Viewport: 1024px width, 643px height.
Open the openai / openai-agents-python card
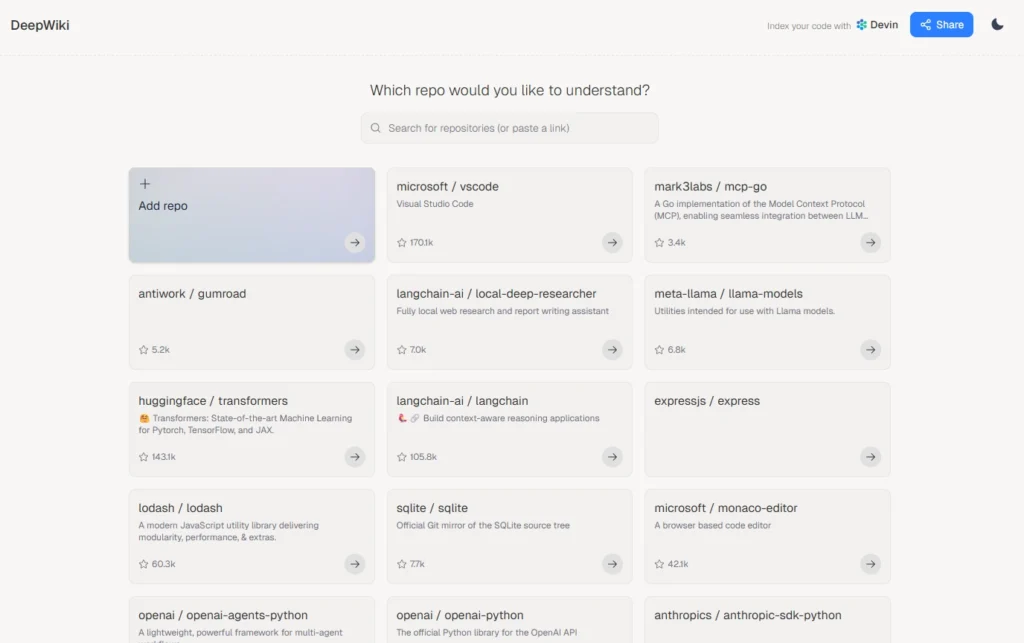[x=251, y=620]
